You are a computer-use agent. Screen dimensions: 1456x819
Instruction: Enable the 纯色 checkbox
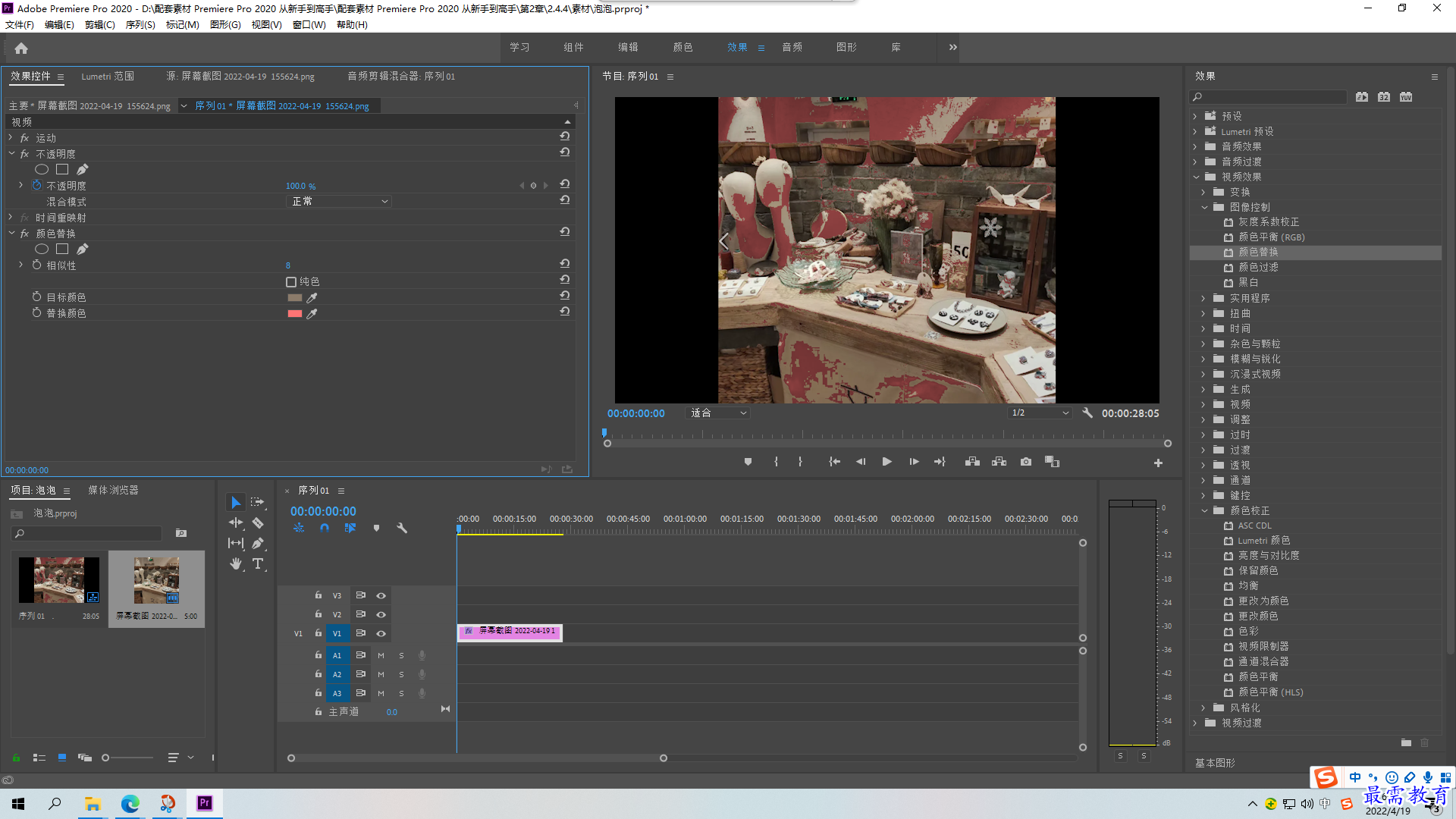click(291, 282)
